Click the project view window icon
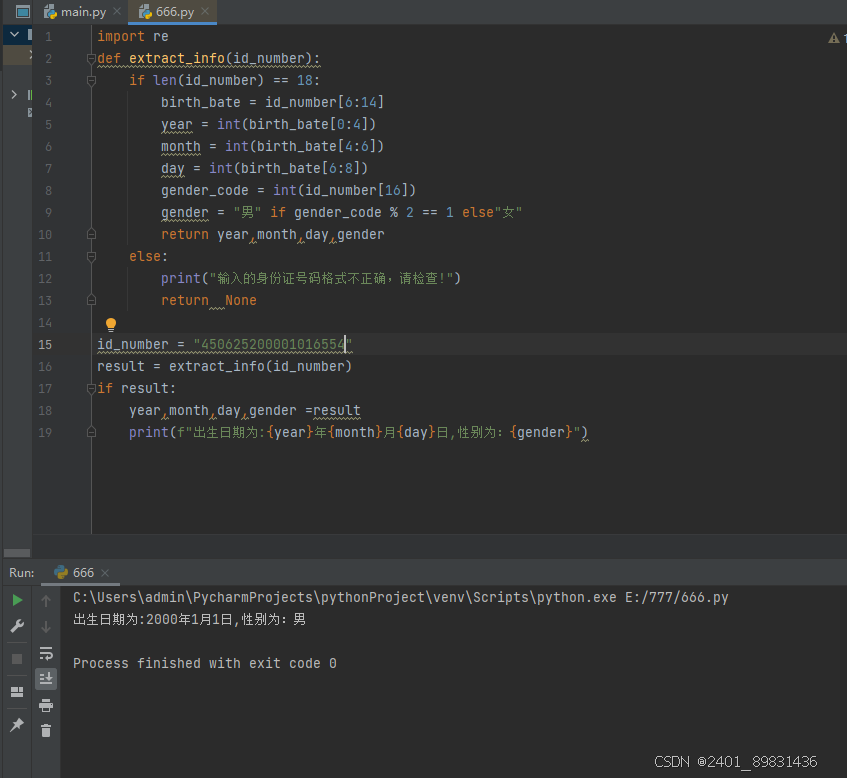Image resolution: width=847 pixels, height=778 pixels. point(22,11)
